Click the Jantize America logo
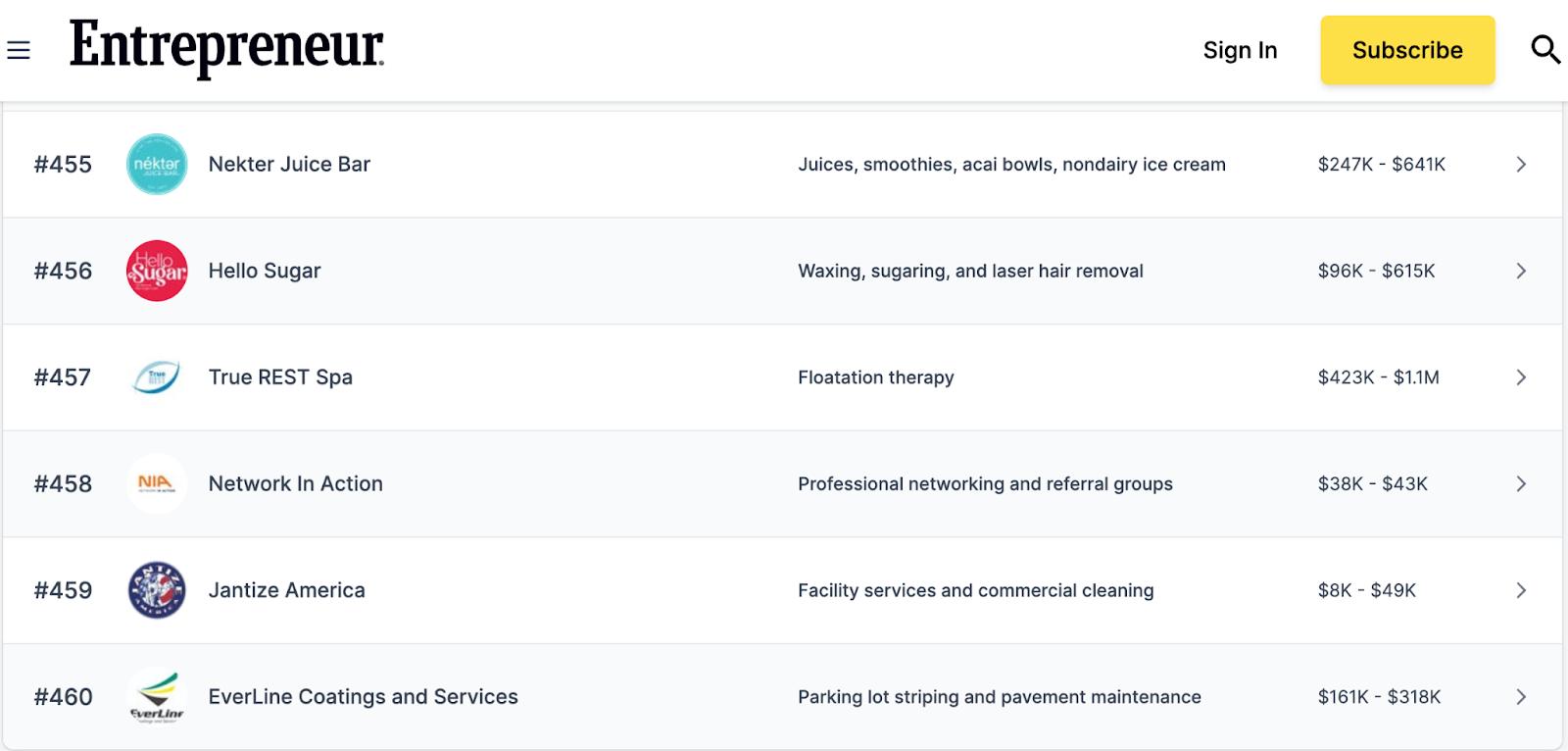The width and height of the screenshot is (1568, 751). 157,590
